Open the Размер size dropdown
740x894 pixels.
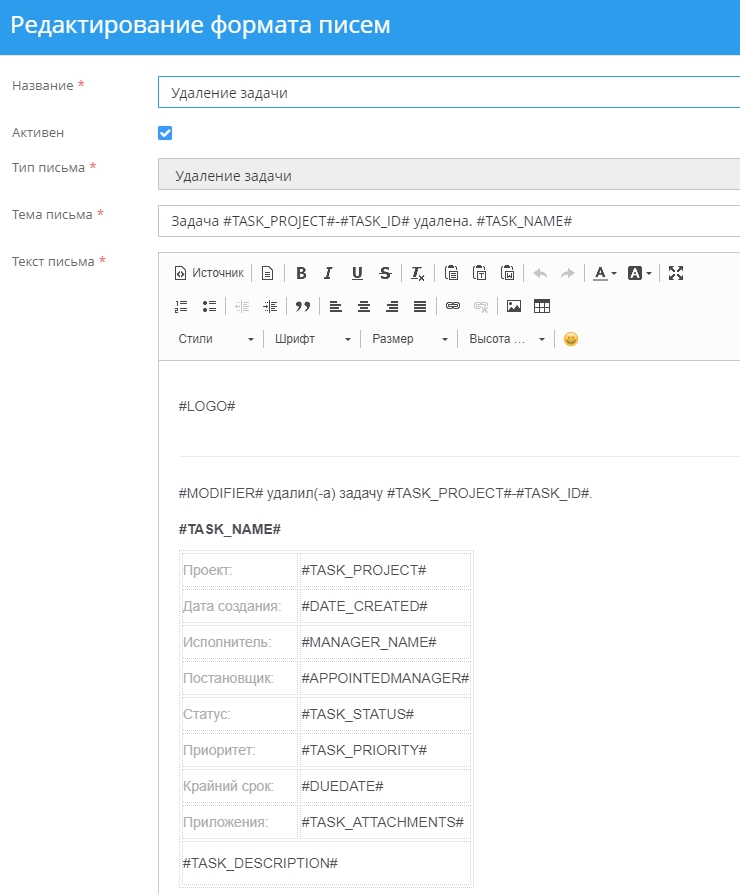(410, 339)
